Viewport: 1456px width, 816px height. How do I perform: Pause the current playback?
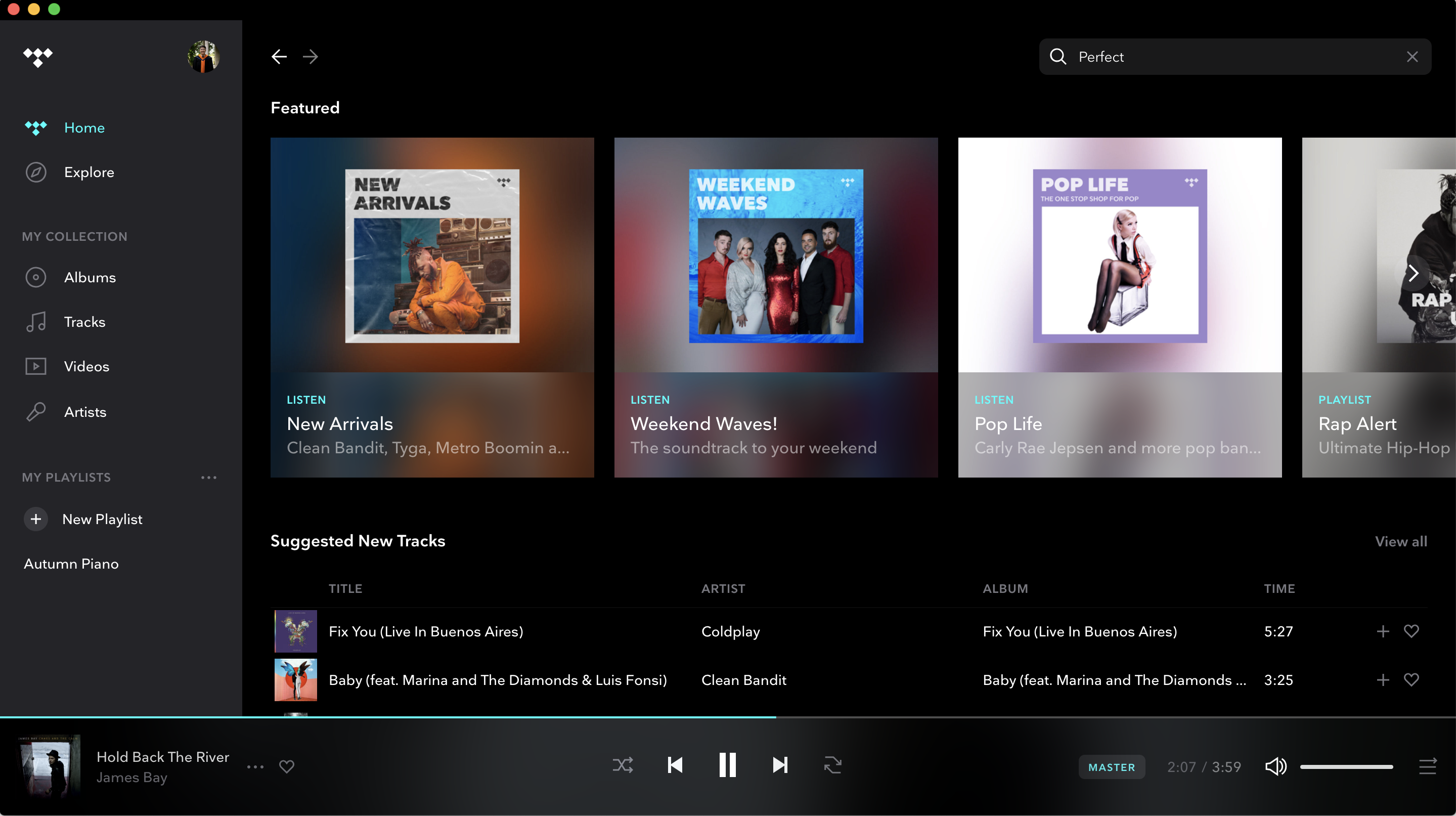pyautogui.click(x=727, y=766)
